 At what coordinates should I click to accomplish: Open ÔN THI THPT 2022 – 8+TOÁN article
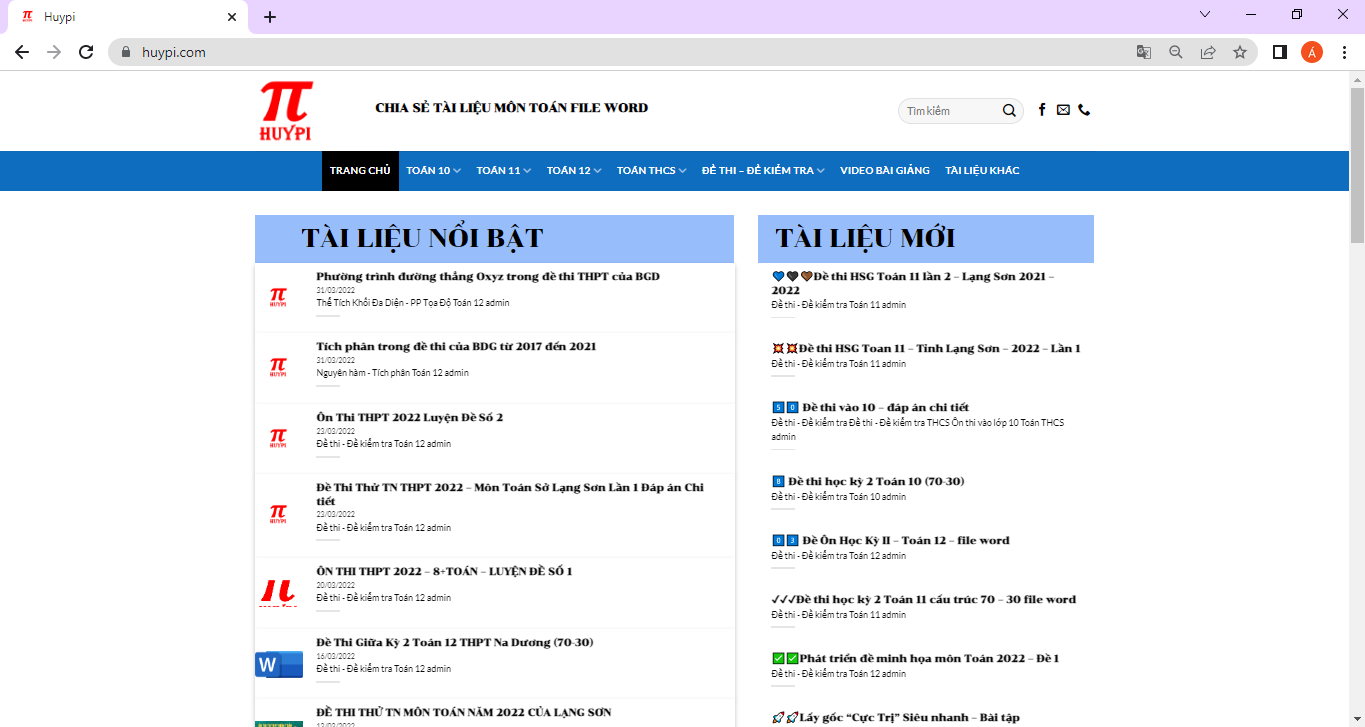click(444, 572)
